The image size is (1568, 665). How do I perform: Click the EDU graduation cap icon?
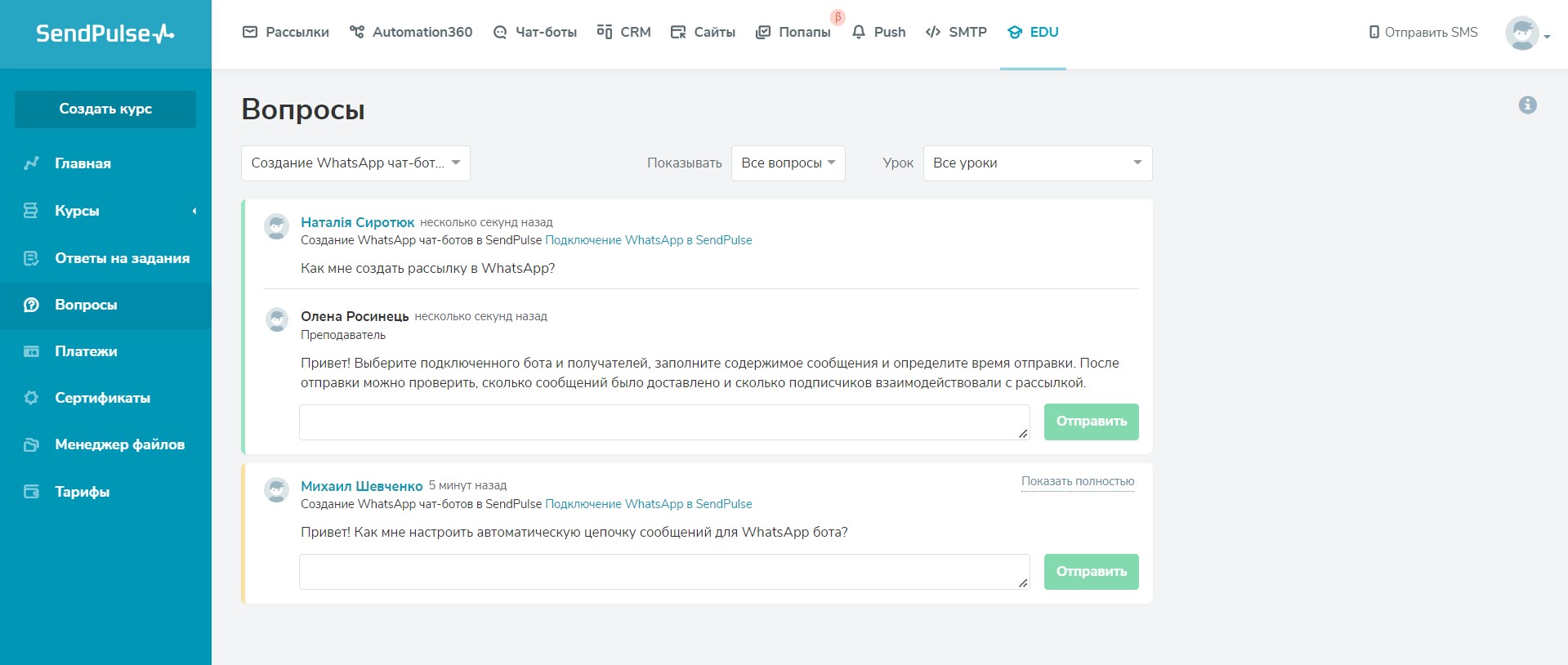[1015, 32]
